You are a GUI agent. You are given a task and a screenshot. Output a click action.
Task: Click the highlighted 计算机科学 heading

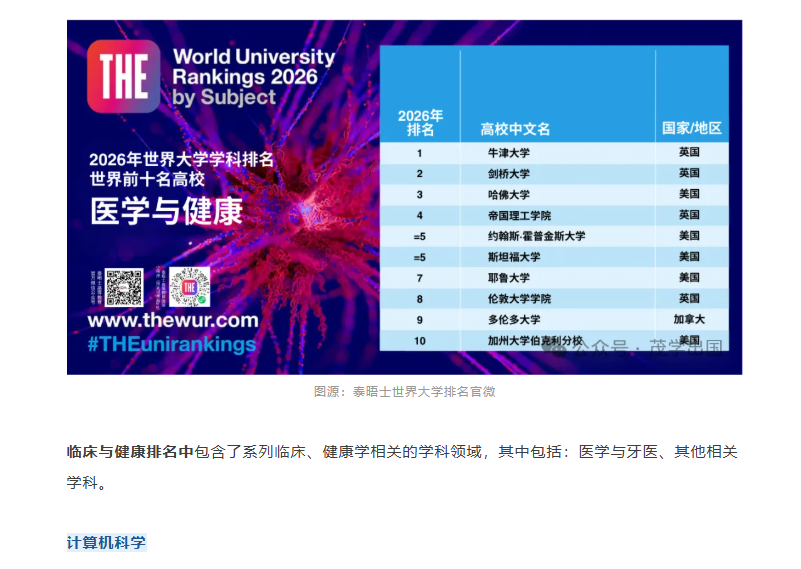pyautogui.click(x=106, y=543)
